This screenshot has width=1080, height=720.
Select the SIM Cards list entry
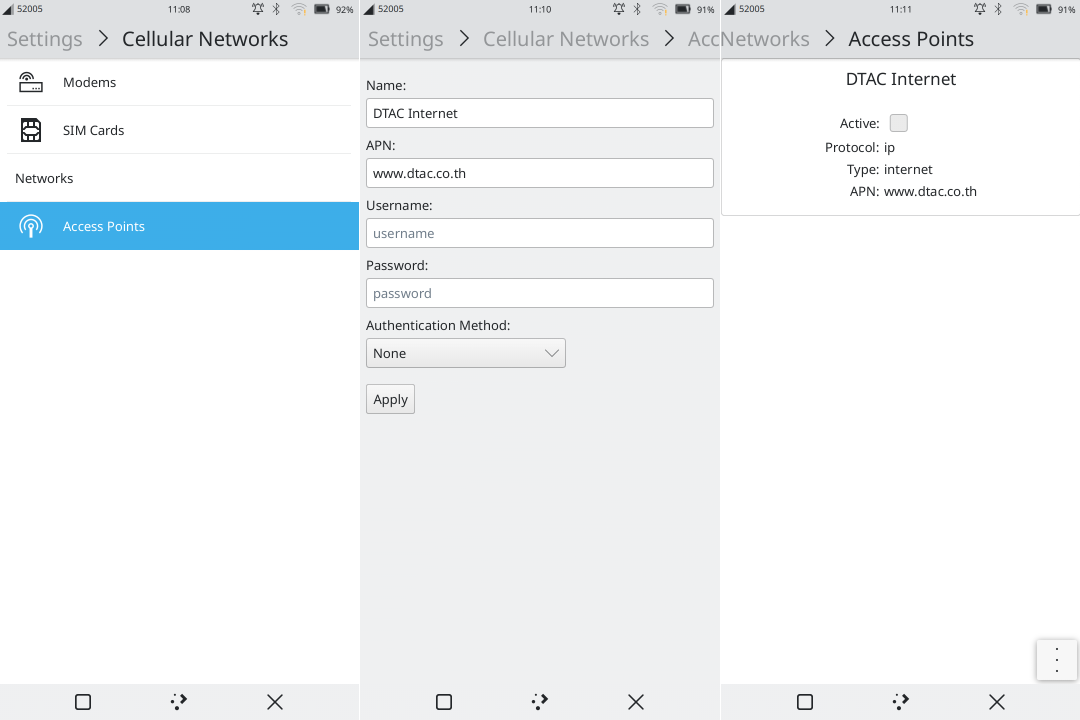point(179,130)
